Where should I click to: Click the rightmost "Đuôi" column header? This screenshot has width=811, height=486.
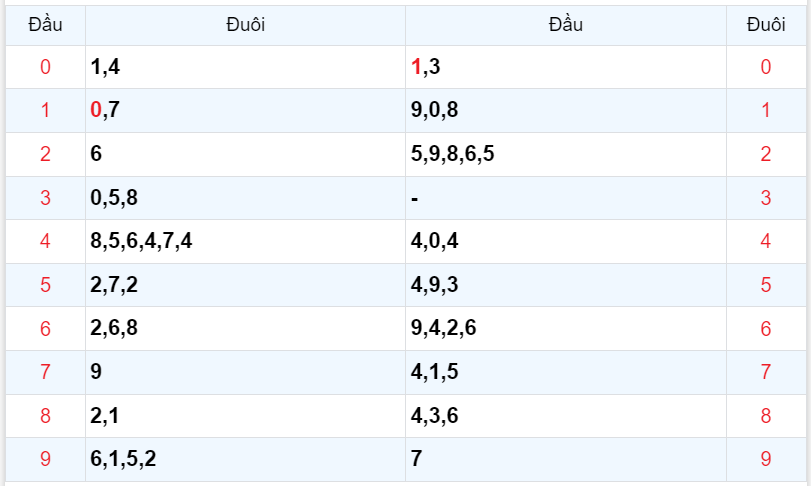tap(766, 25)
